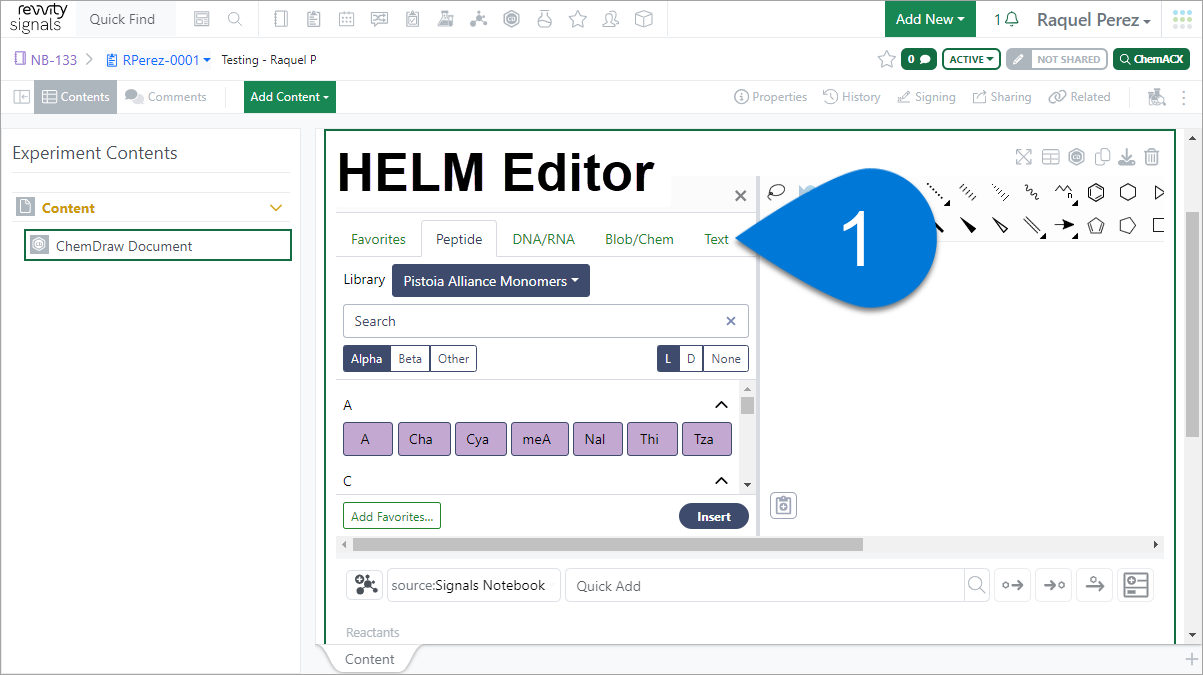Click the HELM editor horizontal scrollbar
The height and width of the screenshot is (675, 1203).
click(x=608, y=545)
